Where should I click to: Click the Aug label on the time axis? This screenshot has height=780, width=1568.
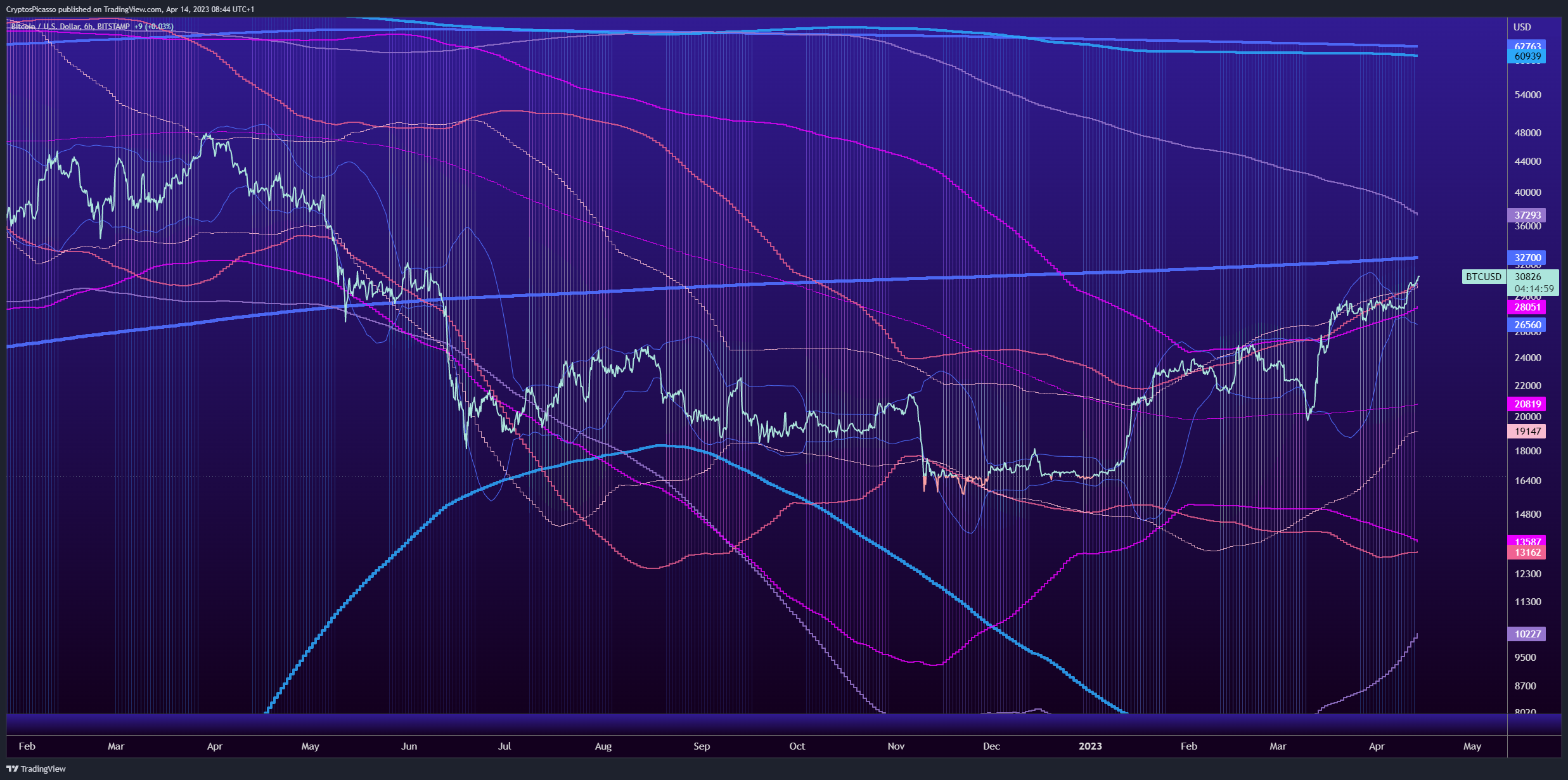point(603,746)
